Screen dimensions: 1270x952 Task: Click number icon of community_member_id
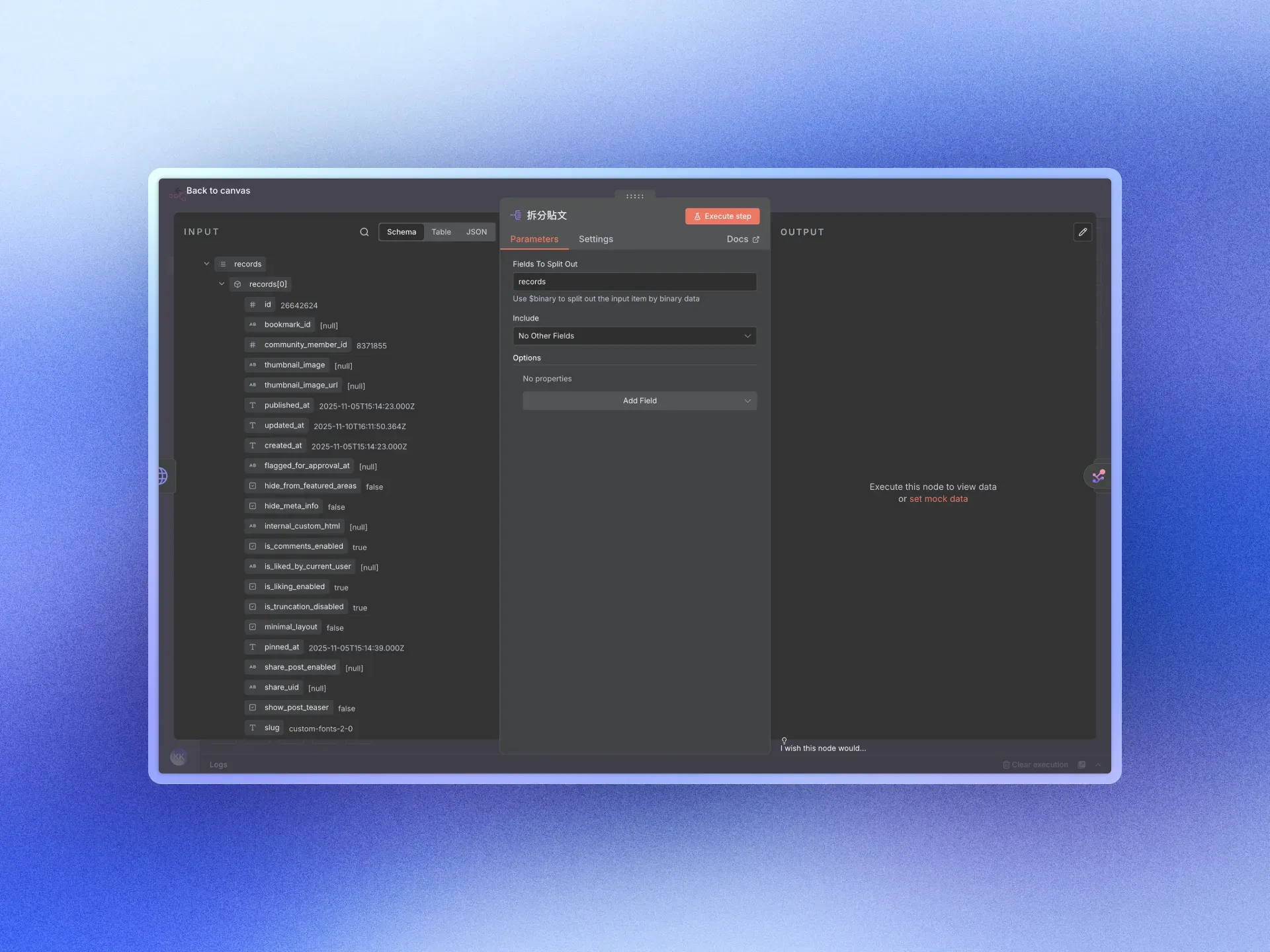[252, 345]
